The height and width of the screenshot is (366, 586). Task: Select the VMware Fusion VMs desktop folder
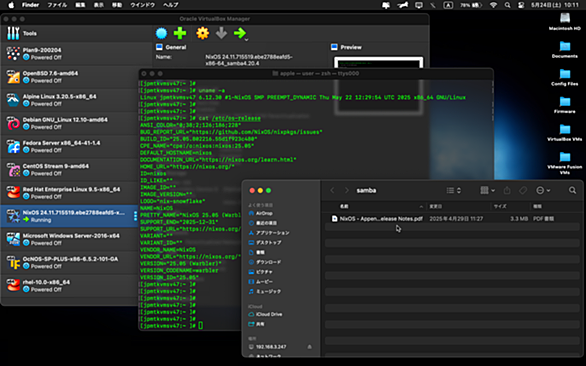565,163
